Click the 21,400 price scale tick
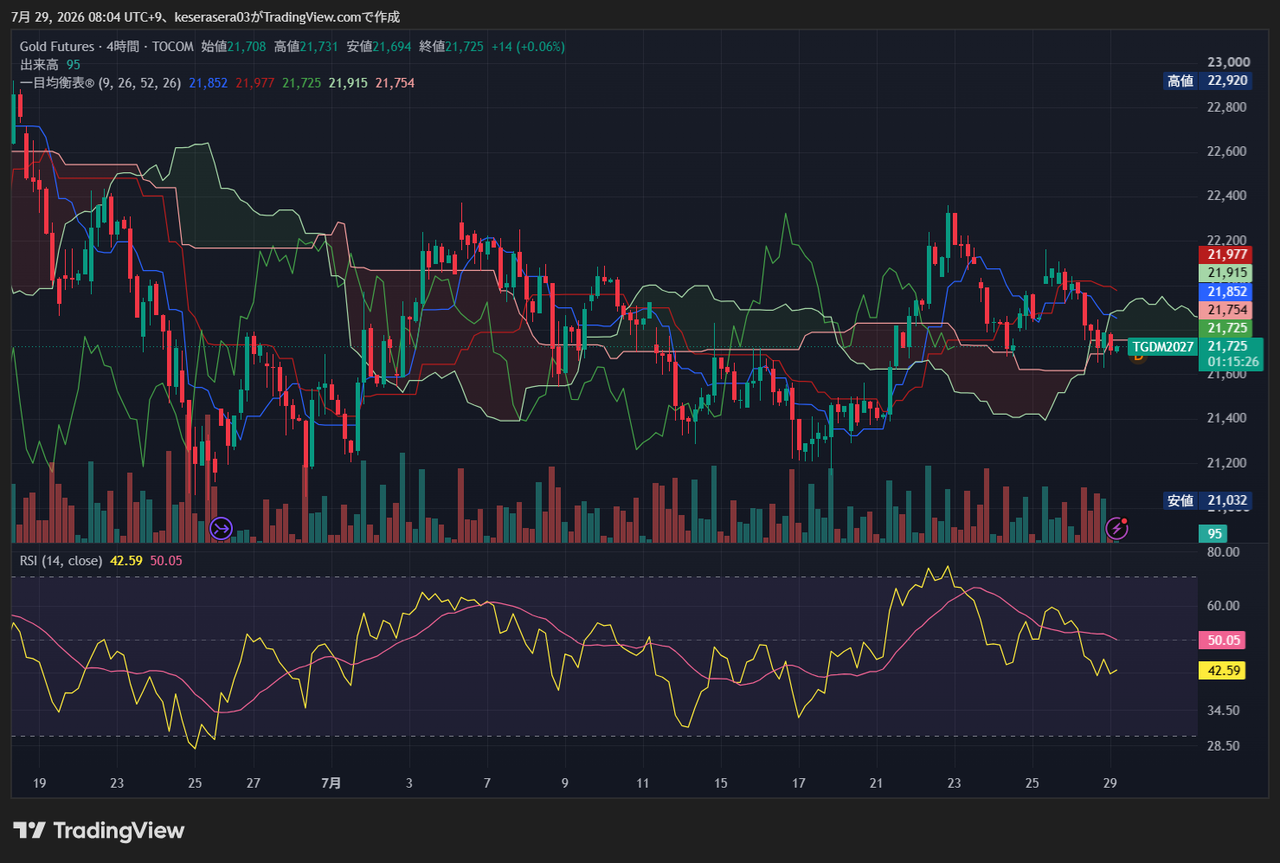 pos(1229,418)
